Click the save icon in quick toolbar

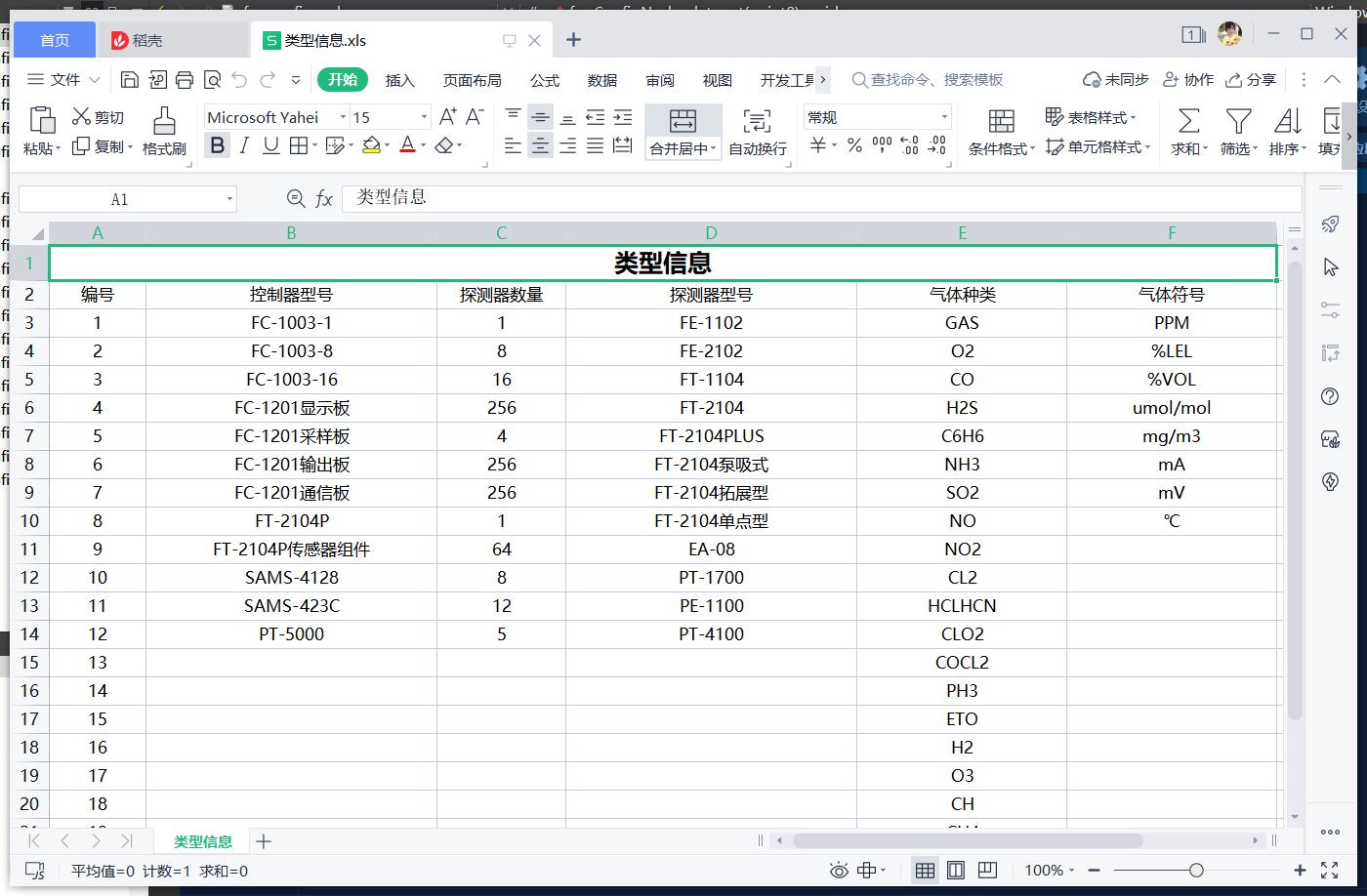[x=130, y=80]
